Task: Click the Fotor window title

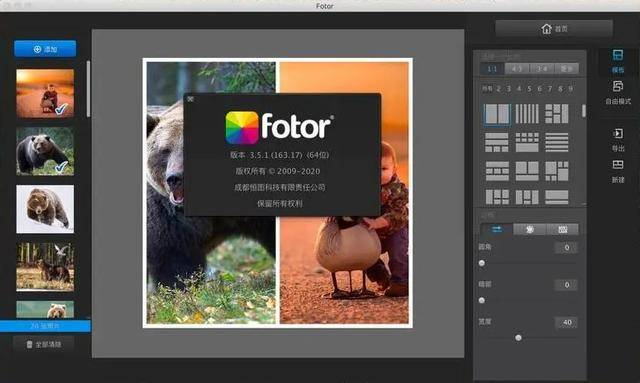Action: 324,6
